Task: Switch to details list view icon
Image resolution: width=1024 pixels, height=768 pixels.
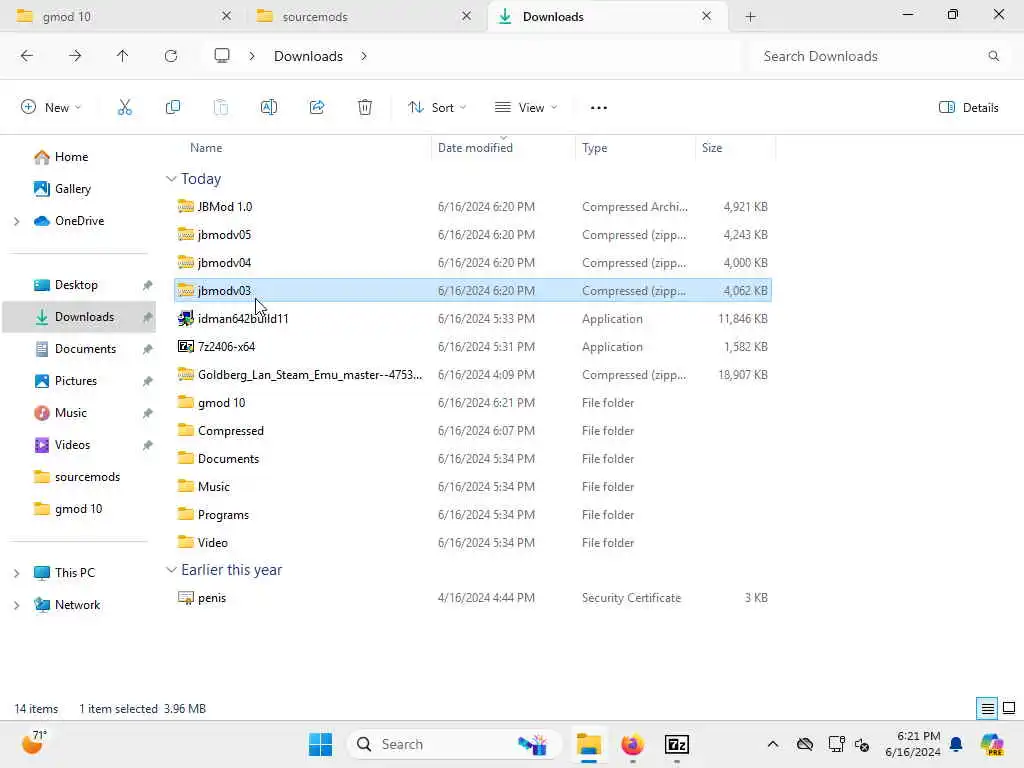Action: (x=987, y=708)
